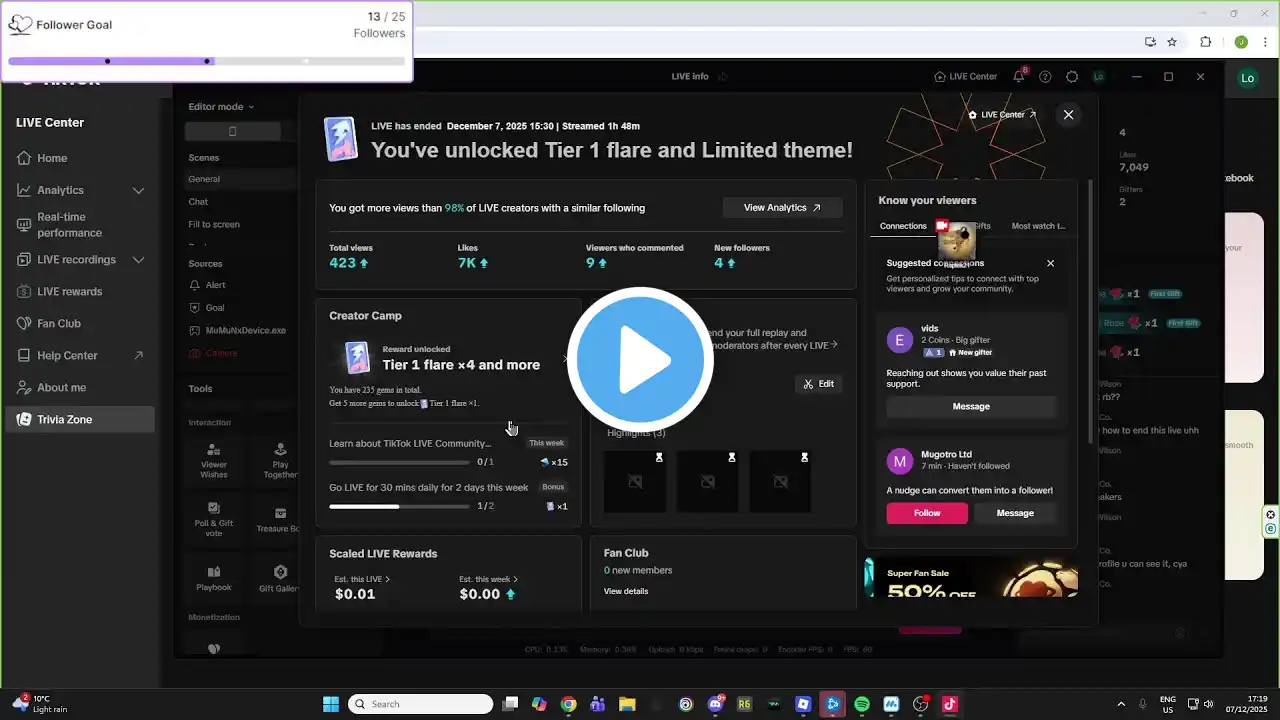Play the video with the large play button

click(640, 360)
